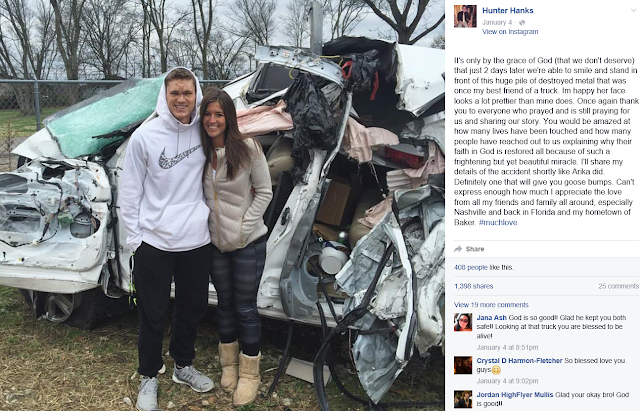
Task: Expand the post options chevron
Action: [x=633, y=10]
